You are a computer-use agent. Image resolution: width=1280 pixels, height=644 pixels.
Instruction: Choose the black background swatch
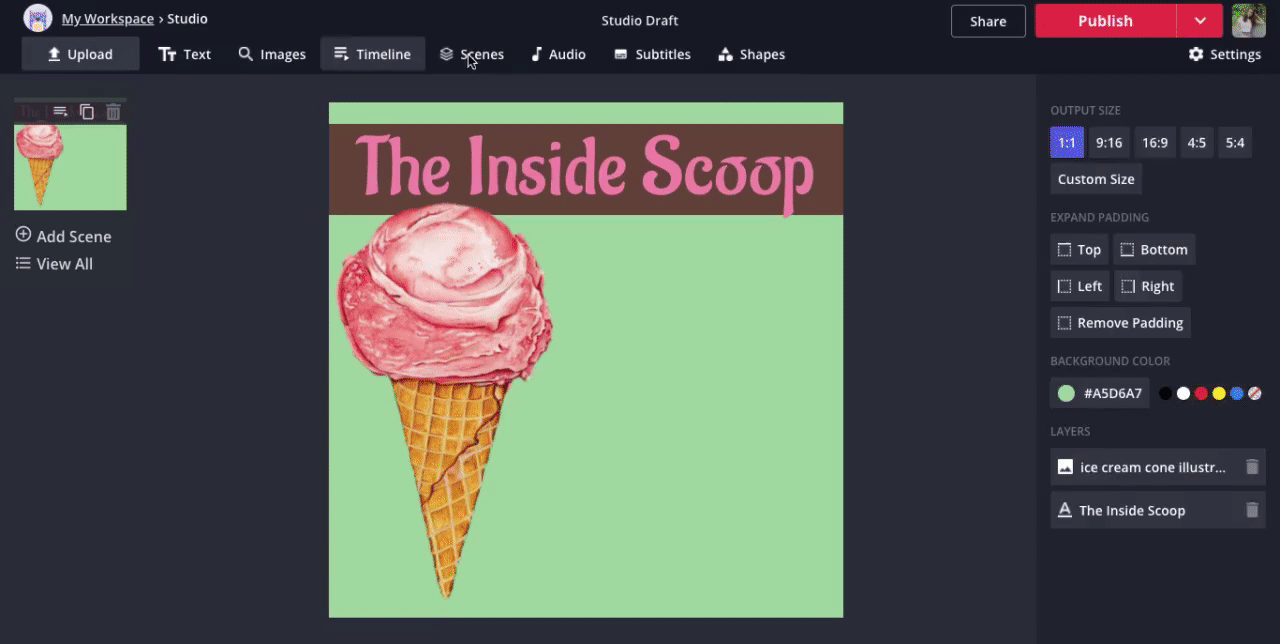[x=1165, y=393]
